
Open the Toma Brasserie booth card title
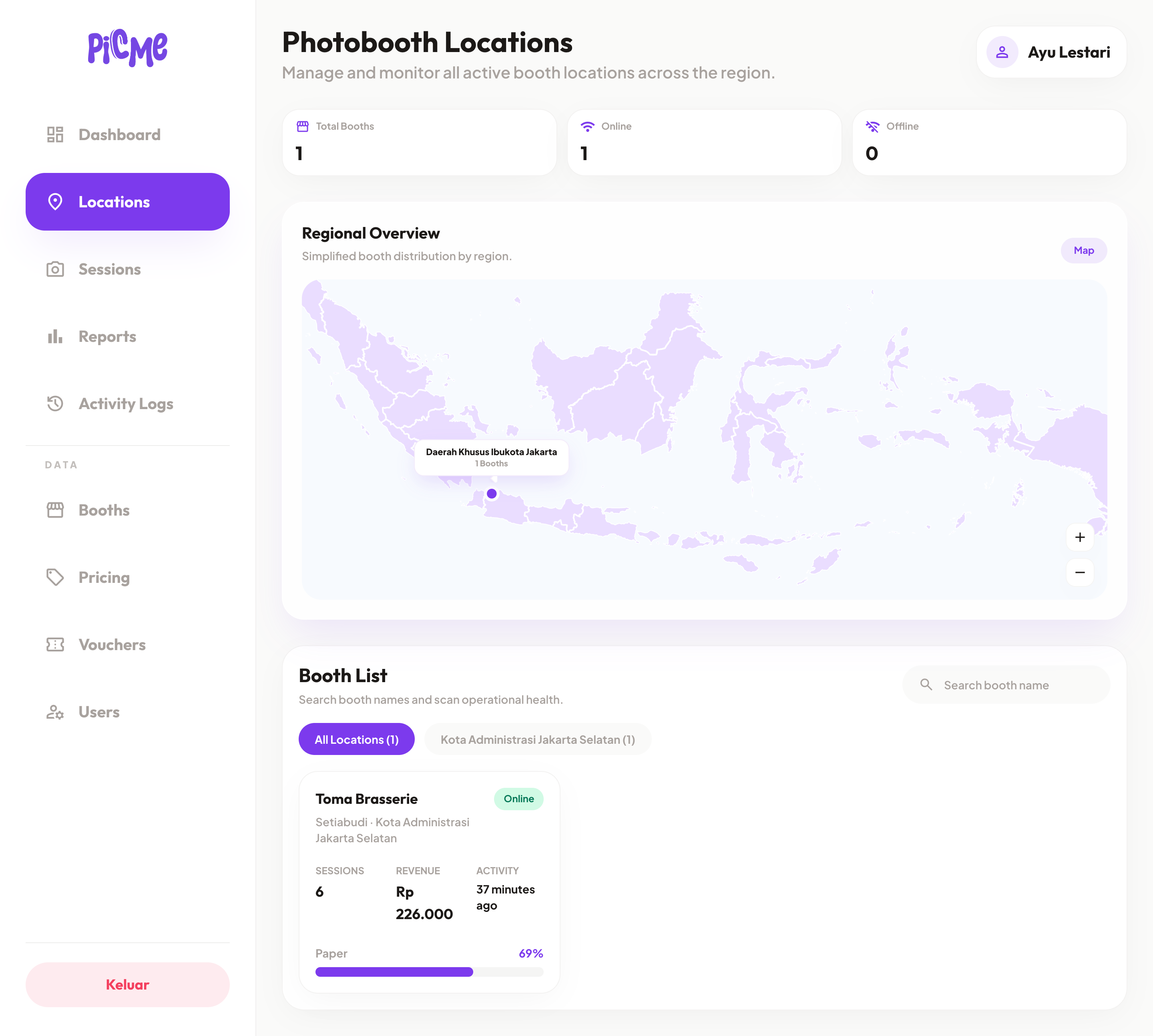(x=367, y=799)
